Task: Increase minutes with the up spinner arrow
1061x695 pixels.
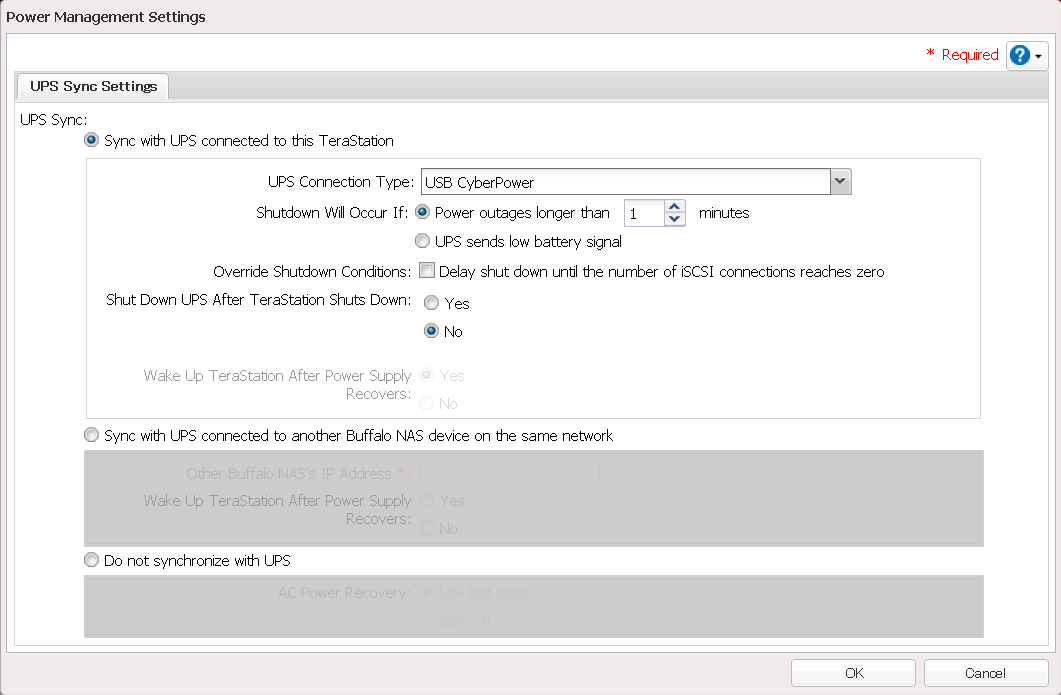Action: (675, 207)
